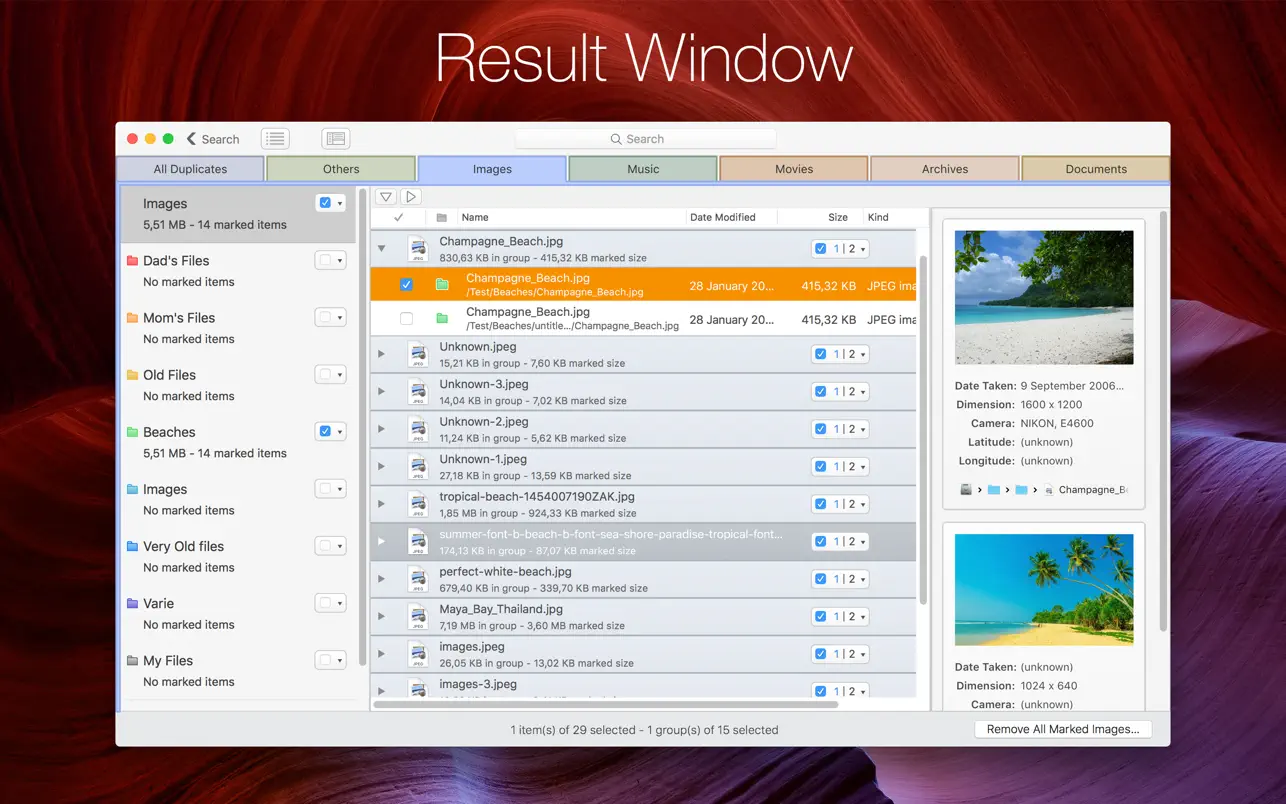Expand the tropical-beach-1454007190ZAK.jpg group
Viewport: 1286px width, 804px height.
(x=381, y=504)
